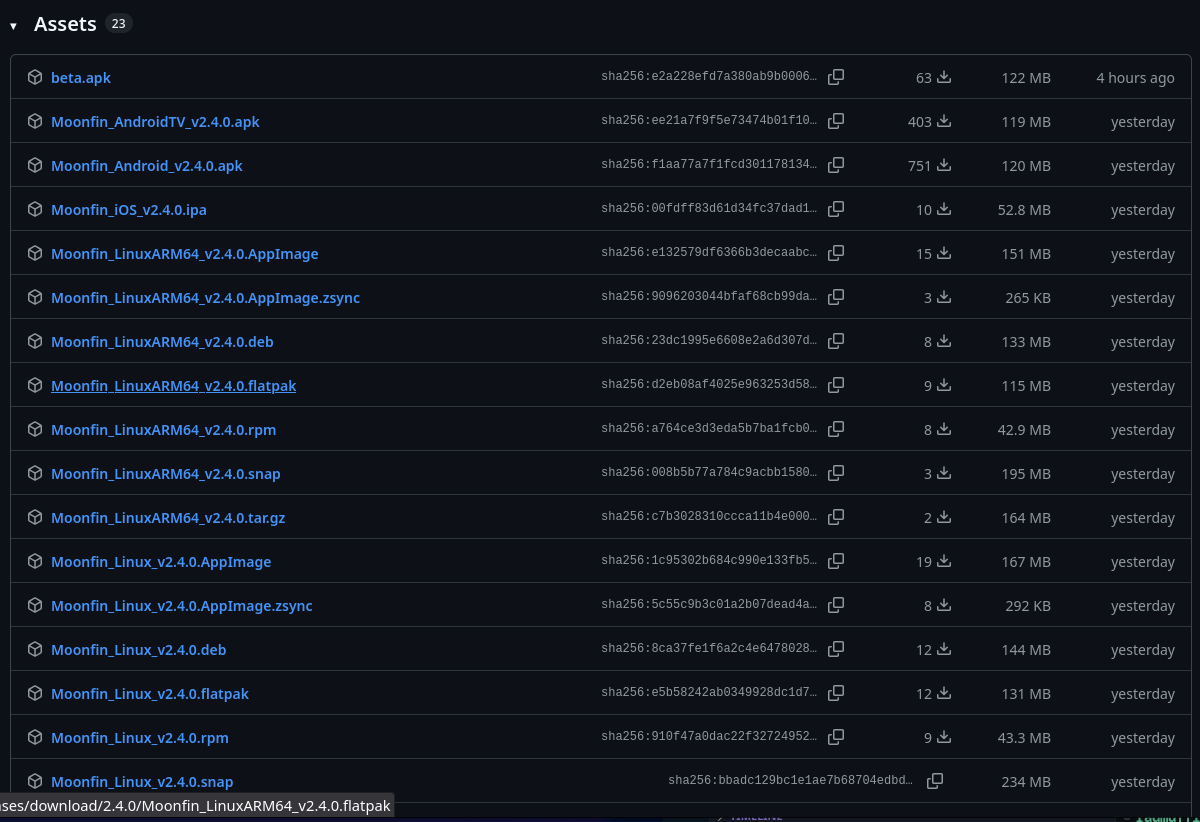This screenshot has width=1200, height=822.
Task: Copy the LinuxARM64 AppImage sha256 hash
Action: pyautogui.click(x=836, y=253)
